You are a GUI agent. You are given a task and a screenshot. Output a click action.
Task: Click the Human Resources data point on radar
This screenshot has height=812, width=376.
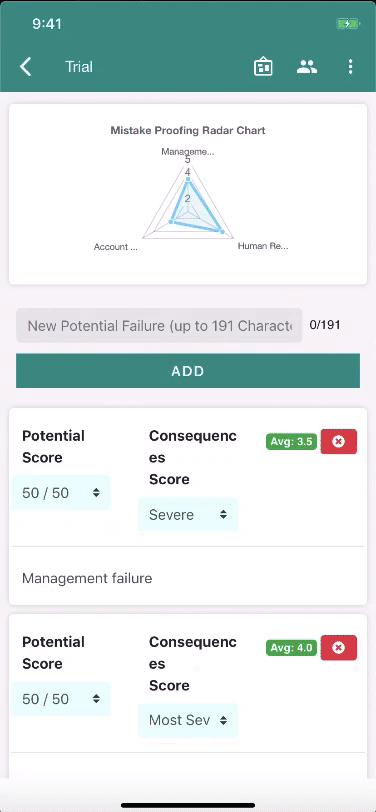[223, 232]
